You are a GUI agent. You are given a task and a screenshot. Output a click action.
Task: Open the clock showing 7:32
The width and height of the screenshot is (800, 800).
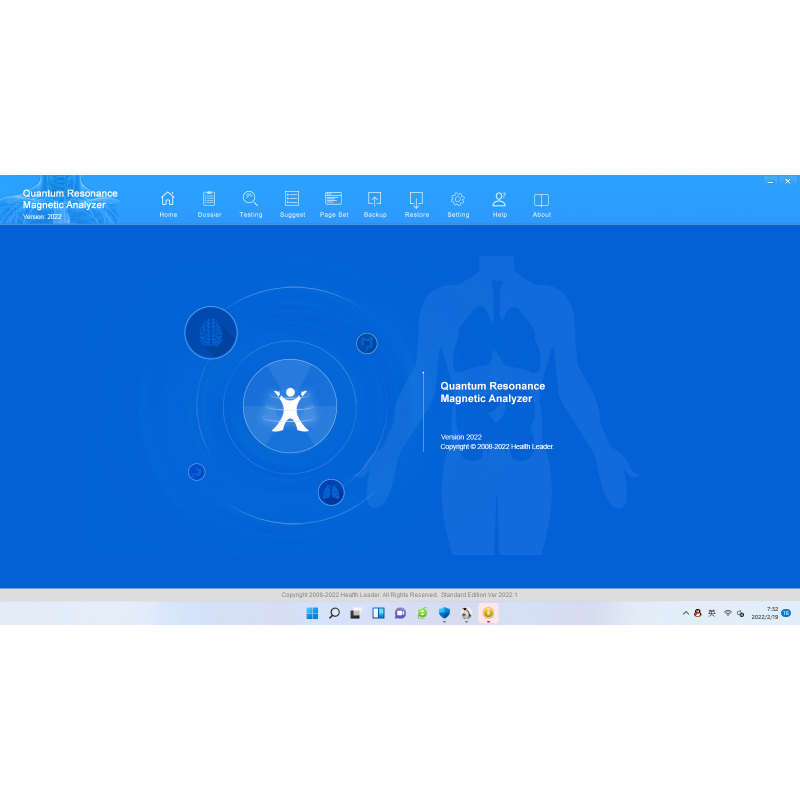[x=764, y=613]
